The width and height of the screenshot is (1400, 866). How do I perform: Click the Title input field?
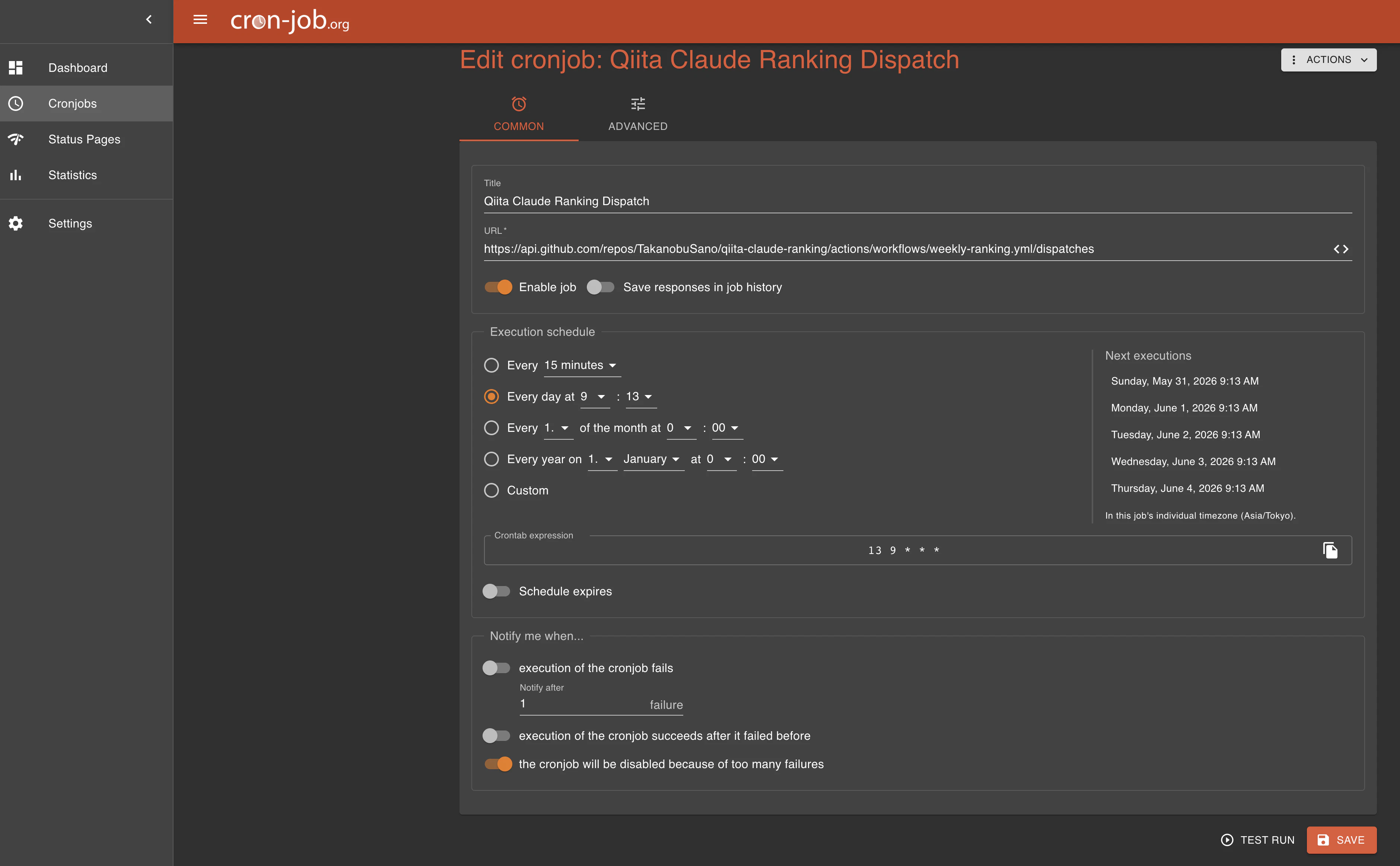click(918, 201)
